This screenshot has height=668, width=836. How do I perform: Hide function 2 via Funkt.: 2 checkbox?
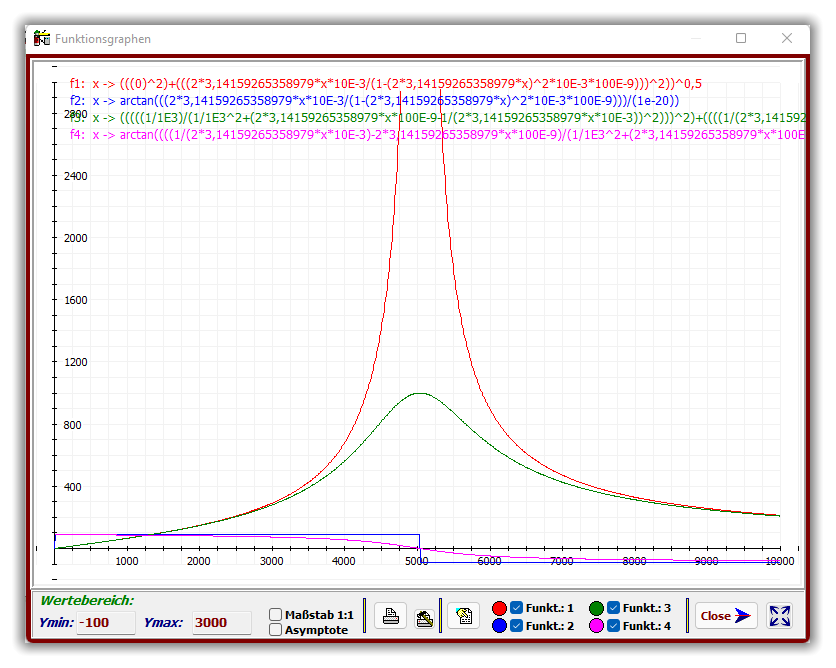(x=517, y=626)
